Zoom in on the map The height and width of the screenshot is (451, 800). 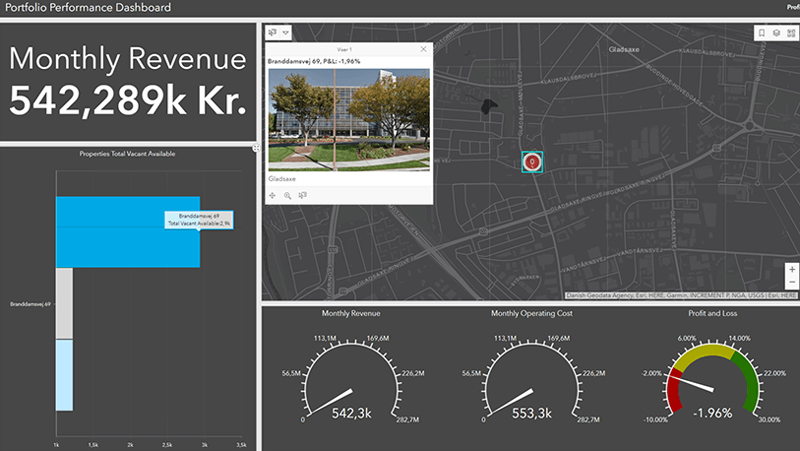coord(792,269)
